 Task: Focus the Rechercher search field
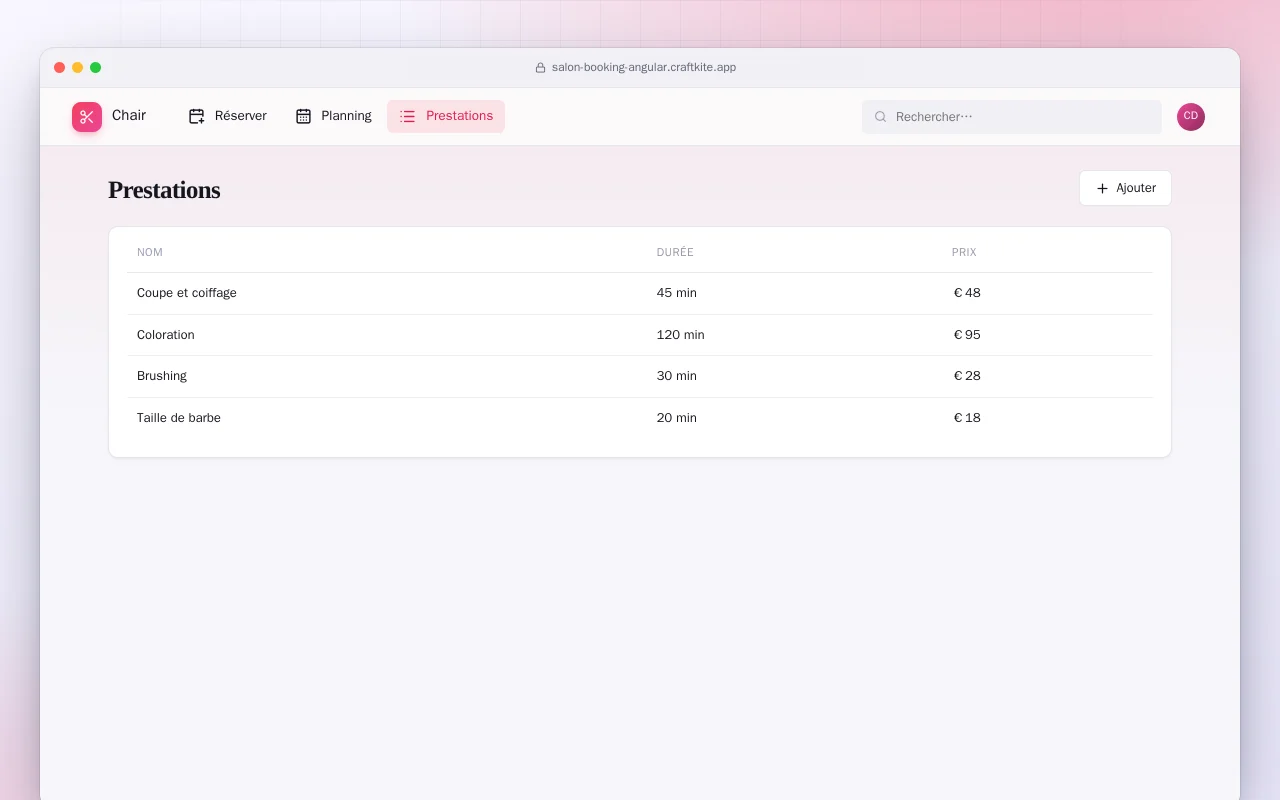tap(1012, 117)
